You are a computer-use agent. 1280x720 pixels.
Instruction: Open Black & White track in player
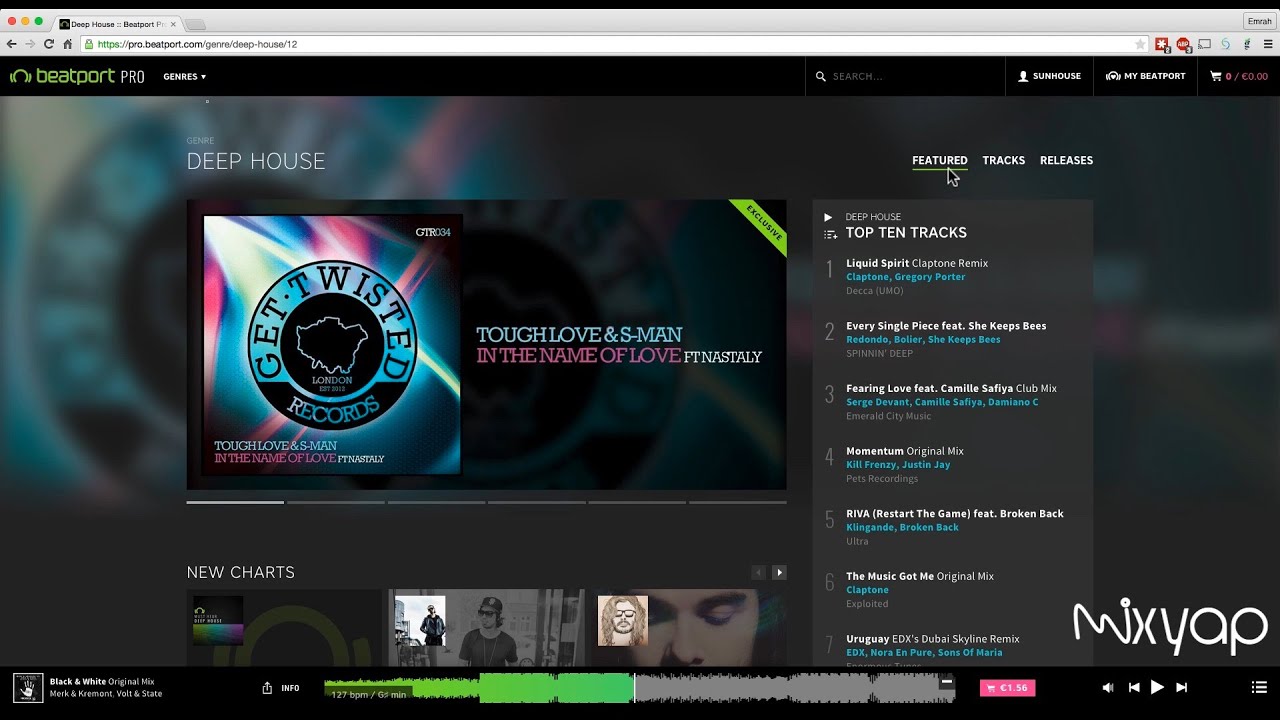102,682
